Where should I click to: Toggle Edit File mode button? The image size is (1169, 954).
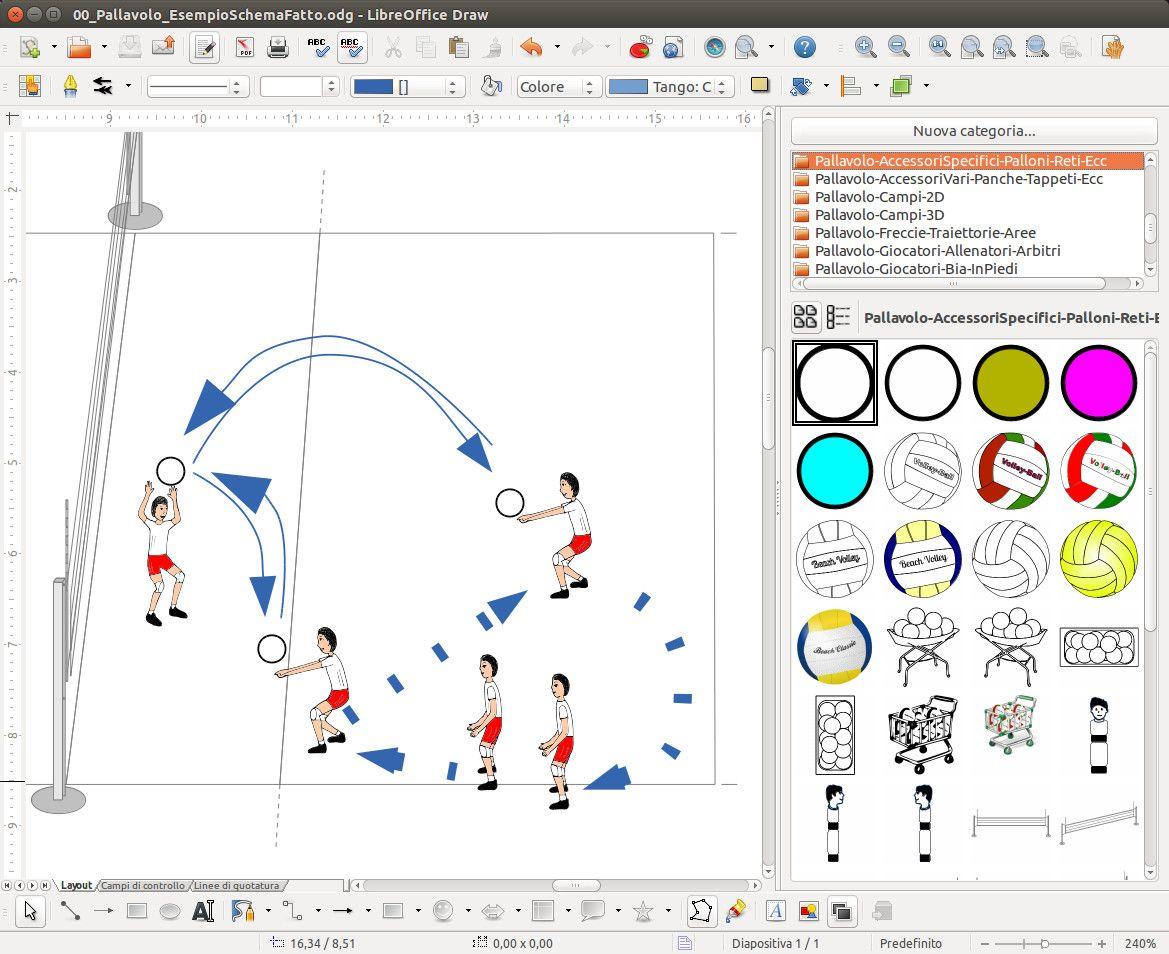[205, 47]
